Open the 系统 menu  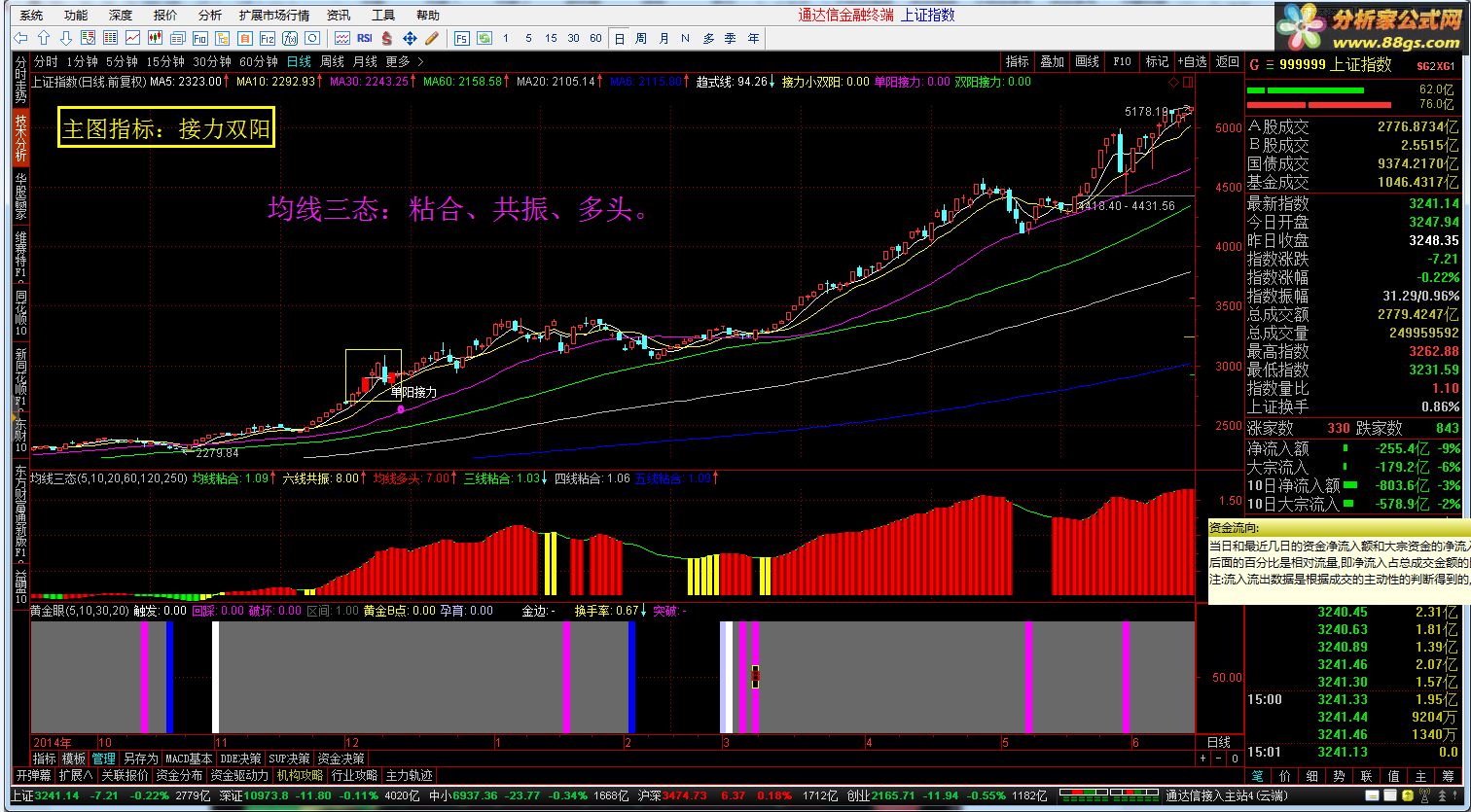tap(31, 15)
